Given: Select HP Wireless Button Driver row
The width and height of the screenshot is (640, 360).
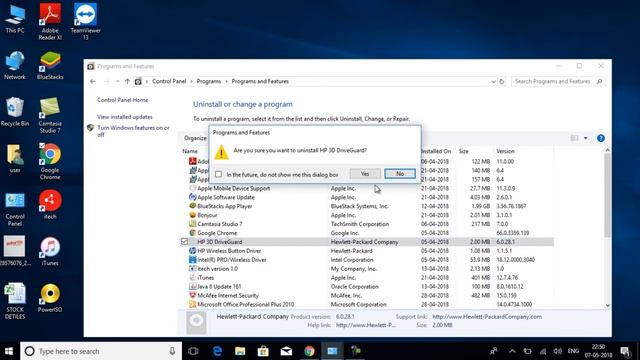Looking at the screenshot, I should tap(367, 251).
